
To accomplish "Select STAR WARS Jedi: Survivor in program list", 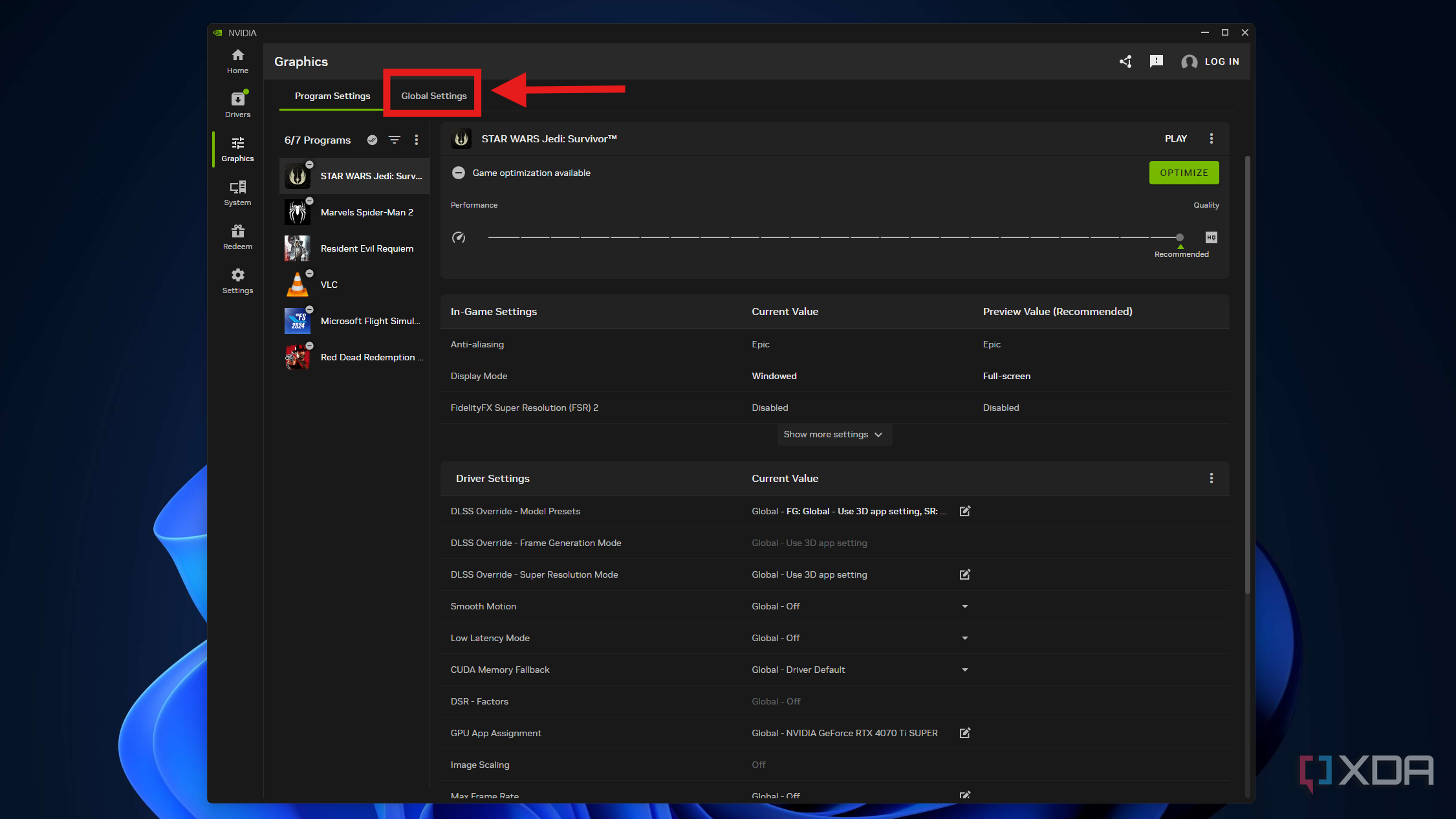I will pos(354,176).
